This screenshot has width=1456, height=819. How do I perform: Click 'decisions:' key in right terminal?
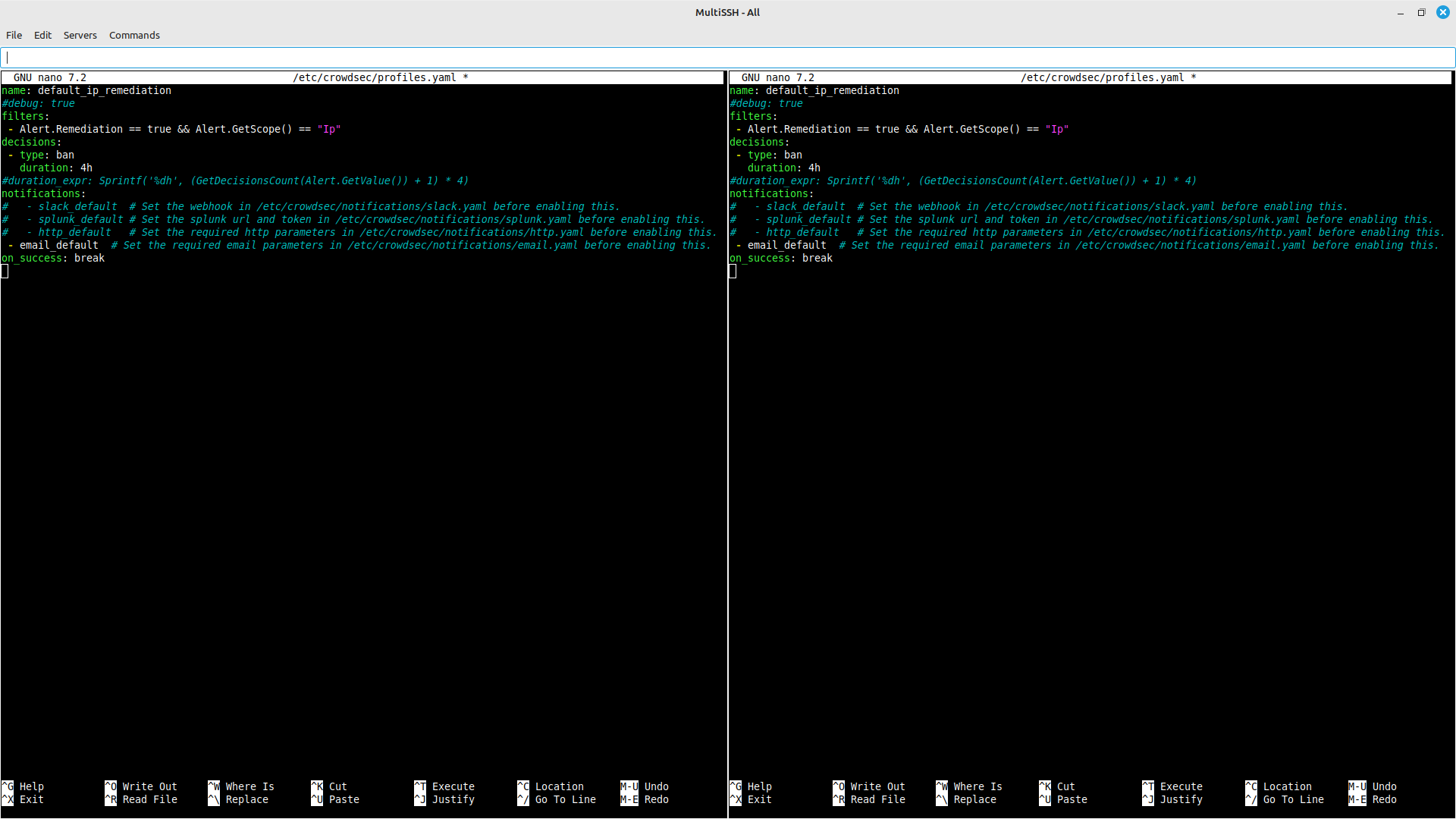click(x=760, y=142)
